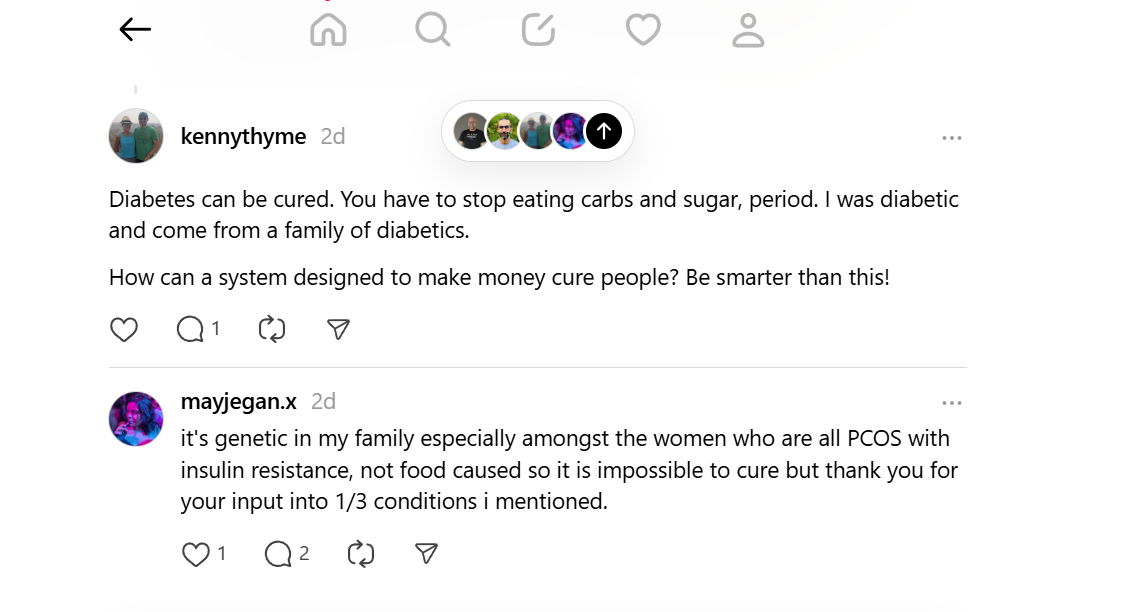Open kennythyme's profile picture
Image resolution: width=1128 pixels, height=612 pixels.
135,135
